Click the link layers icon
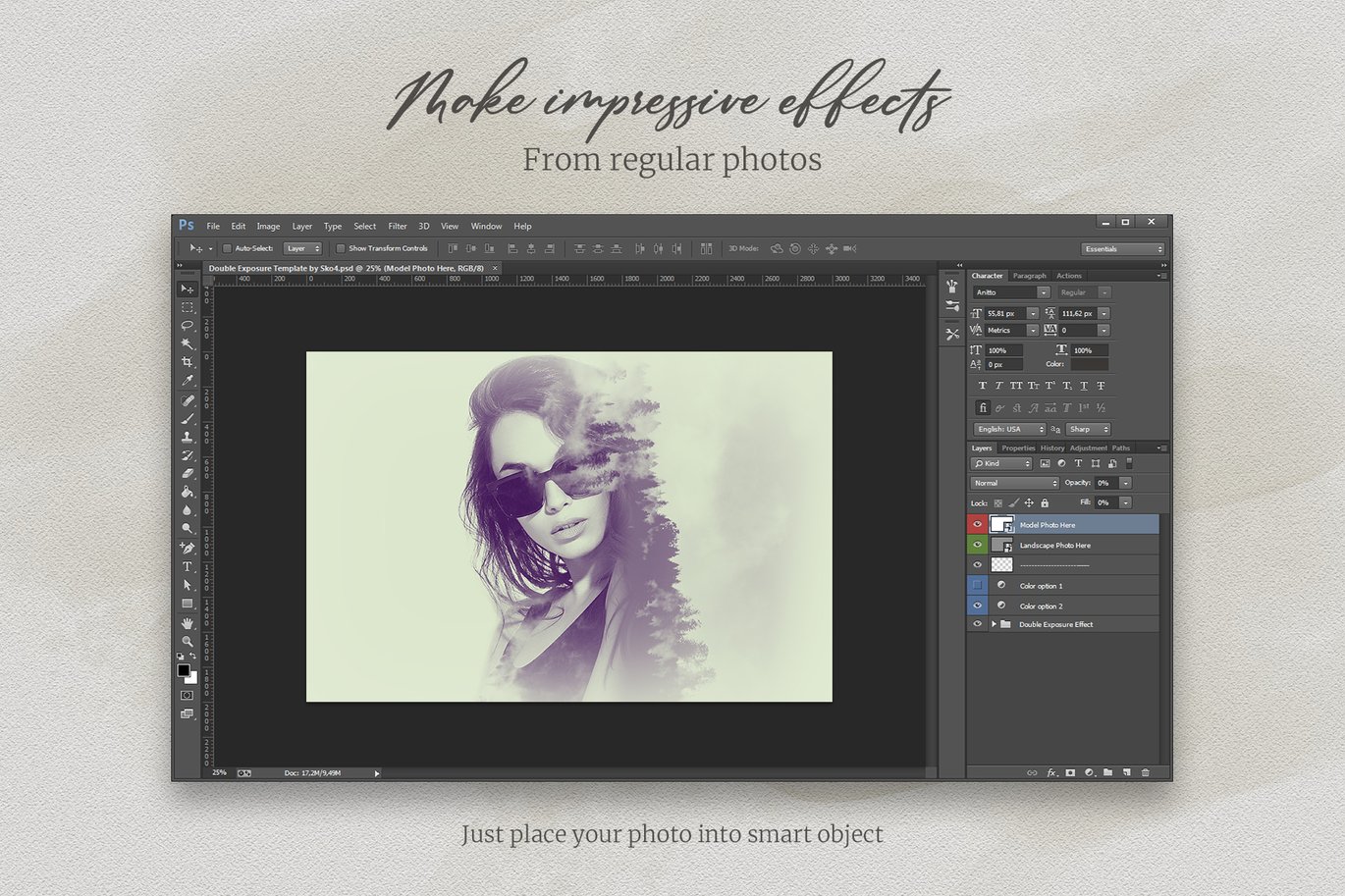Image resolution: width=1345 pixels, height=896 pixels. click(x=1032, y=772)
